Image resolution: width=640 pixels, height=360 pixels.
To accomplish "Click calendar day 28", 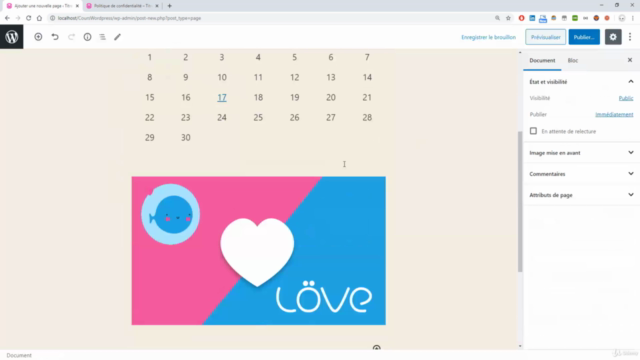I will tap(367, 118).
